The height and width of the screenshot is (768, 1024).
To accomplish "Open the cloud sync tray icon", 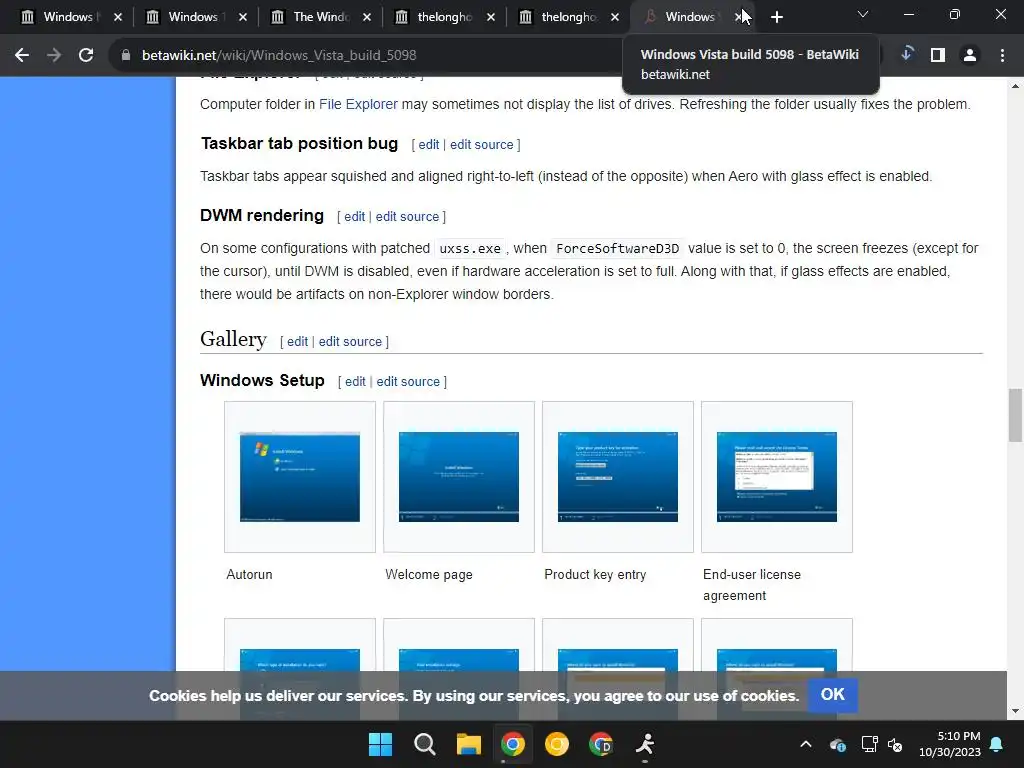I will click(838, 744).
